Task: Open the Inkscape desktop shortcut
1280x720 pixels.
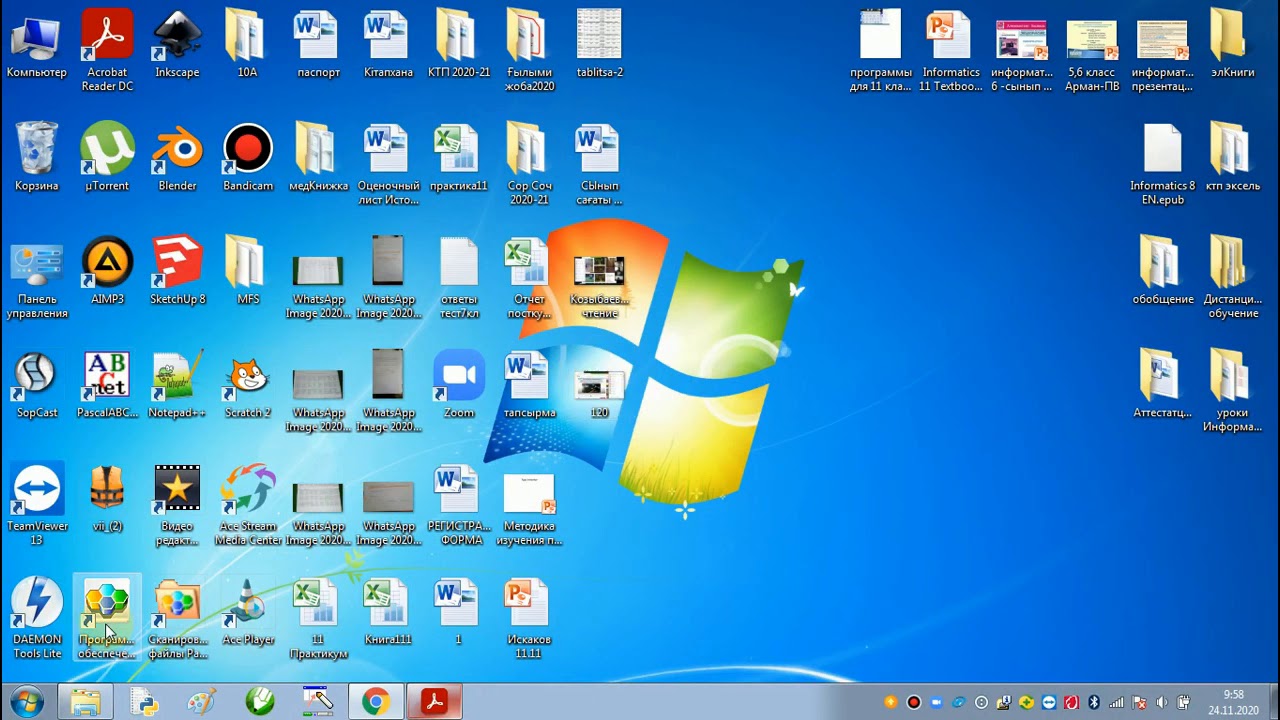Action: click(177, 44)
